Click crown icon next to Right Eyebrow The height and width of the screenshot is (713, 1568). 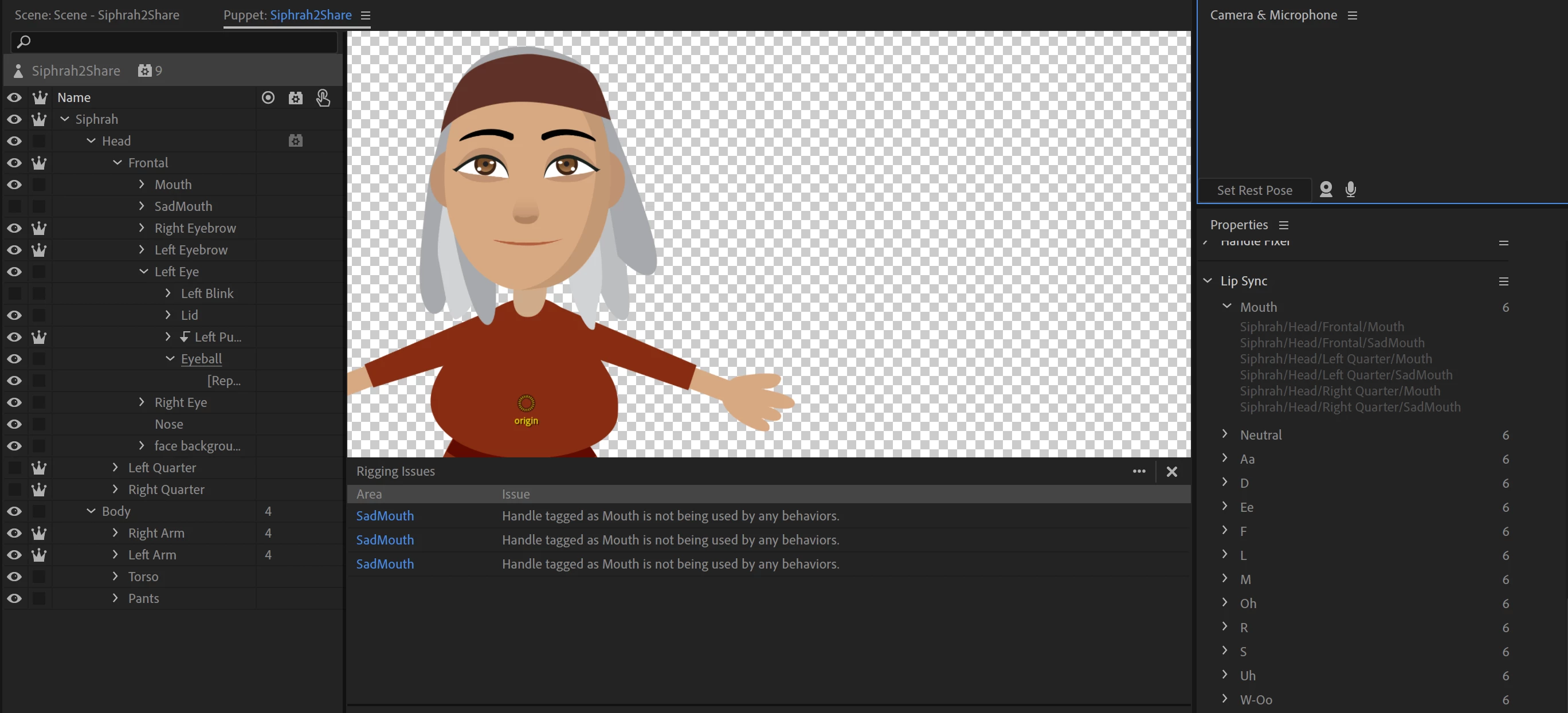(x=39, y=228)
